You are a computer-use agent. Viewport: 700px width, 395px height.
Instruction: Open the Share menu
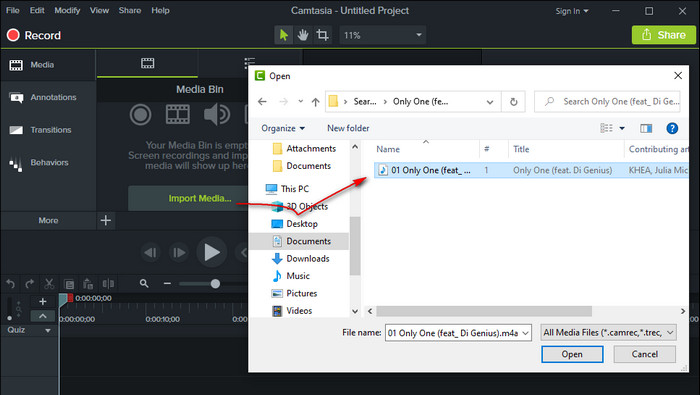pos(130,10)
